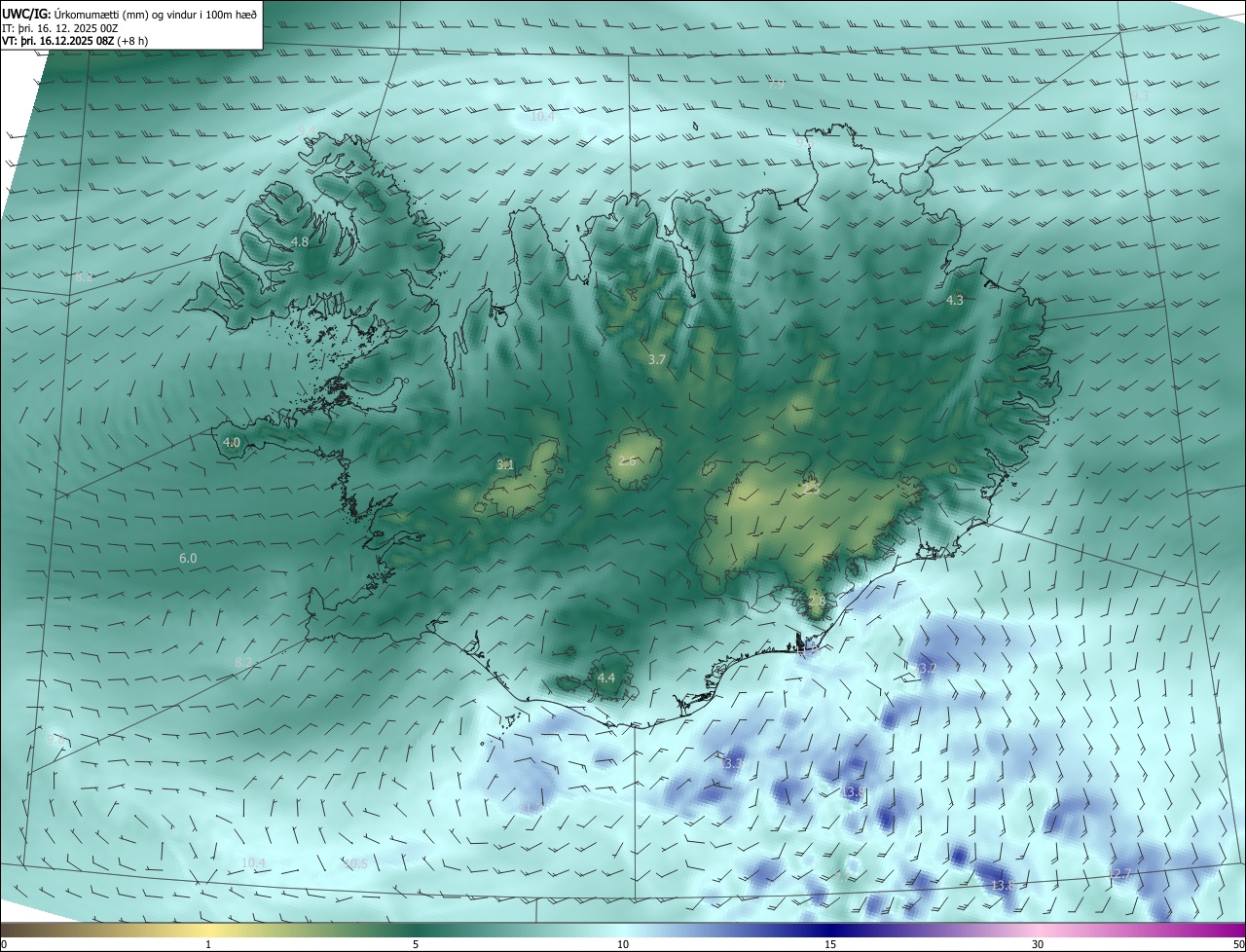Click the title text "UWC/IG: Úrkomumætti (mm) og vindur í 100m hæð"

pyautogui.click(x=129, y=14)
